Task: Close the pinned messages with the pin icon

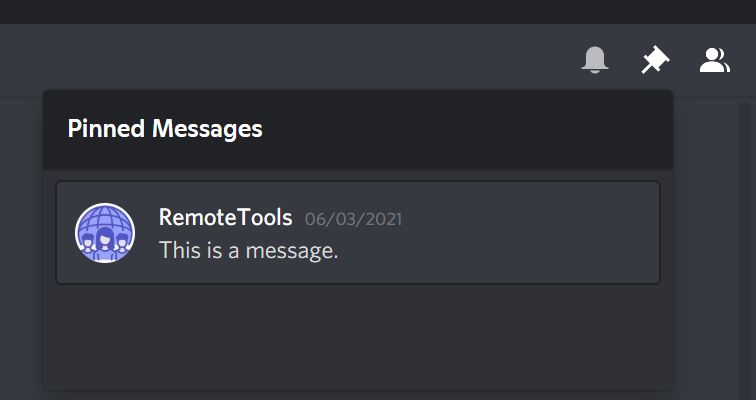Action: click(655, 60)
